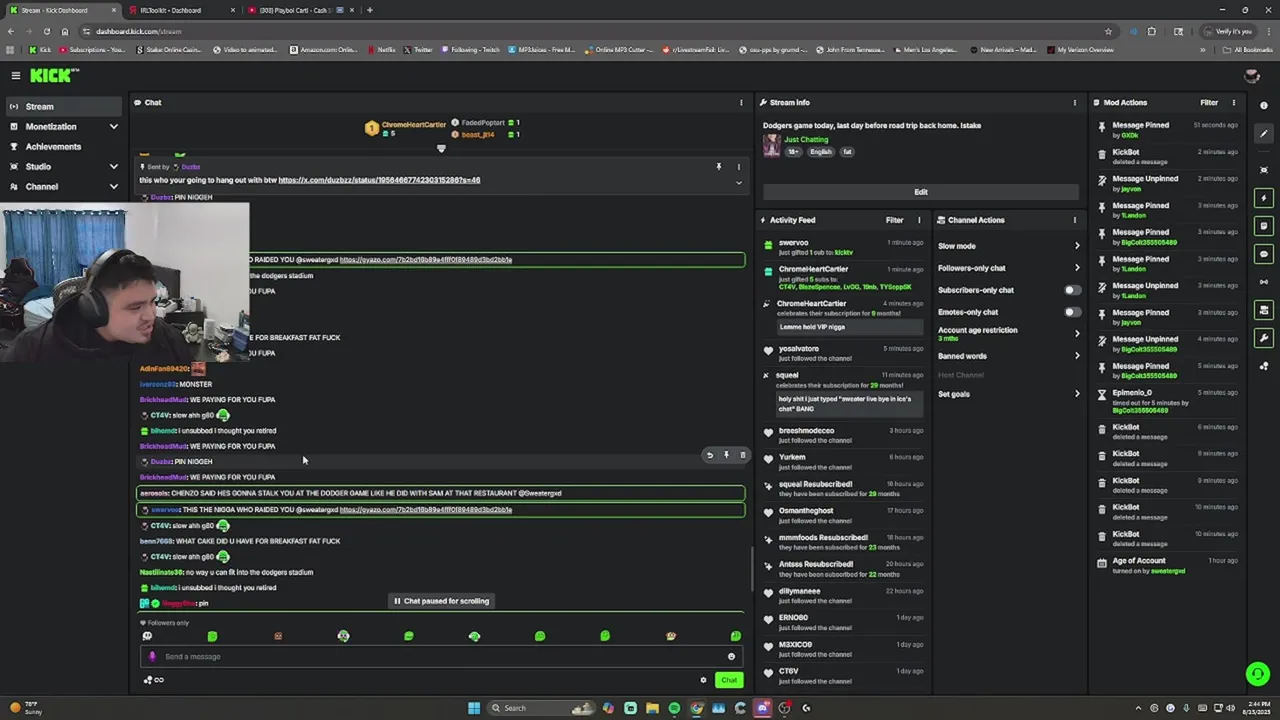Click the Send a message input field
This screenshot has width=1280, height=720.
click(x=440, y=657)
